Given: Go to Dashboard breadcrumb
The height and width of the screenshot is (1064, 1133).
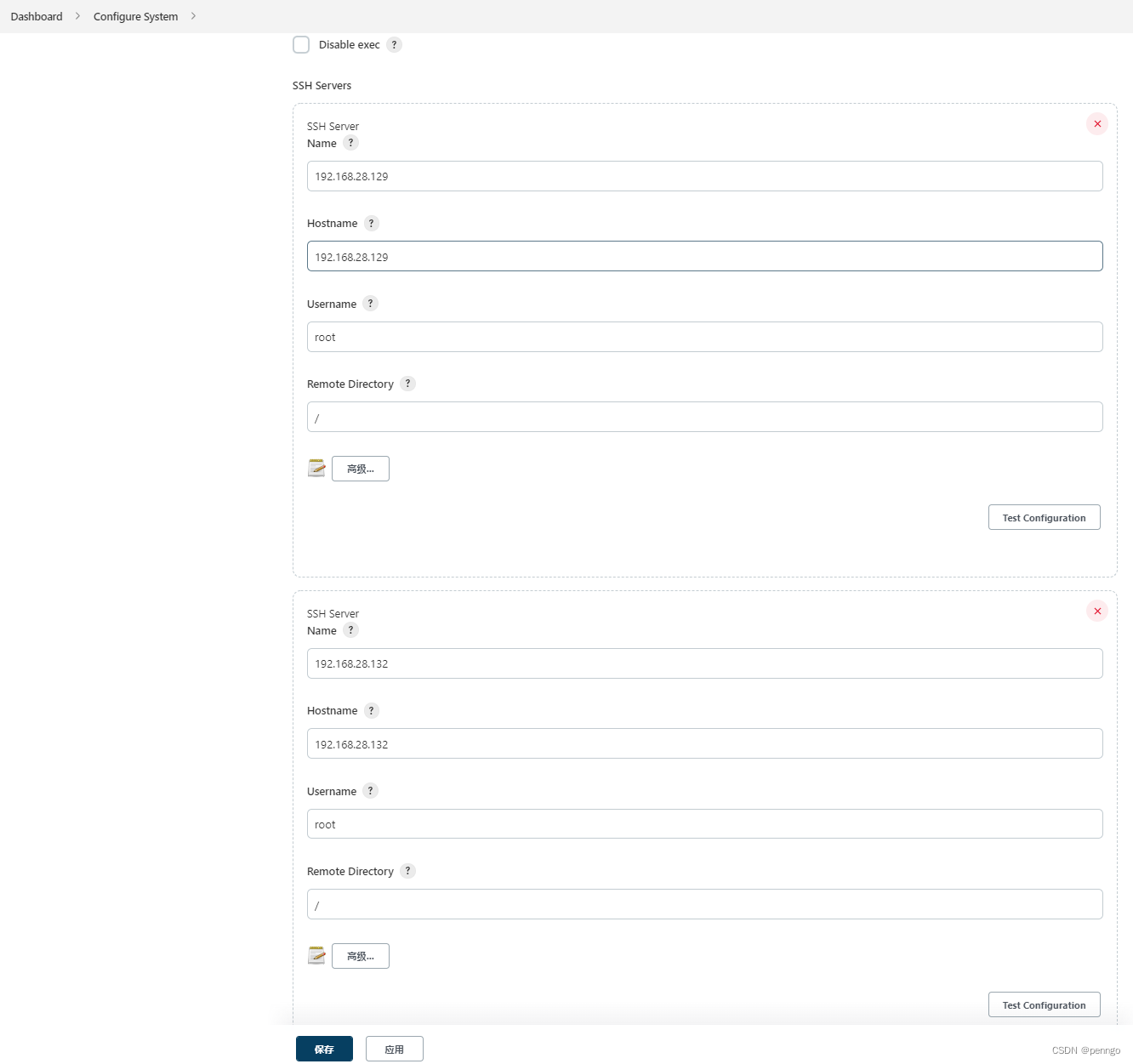Looking at the screenshot, I should coord(37,16).
